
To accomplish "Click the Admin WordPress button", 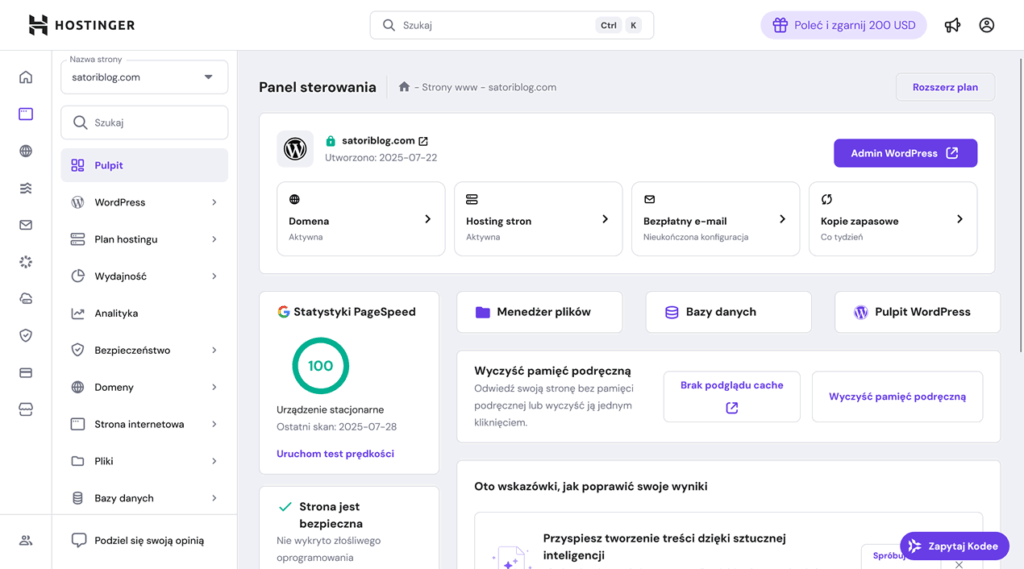I will click(x=905, y=153).
